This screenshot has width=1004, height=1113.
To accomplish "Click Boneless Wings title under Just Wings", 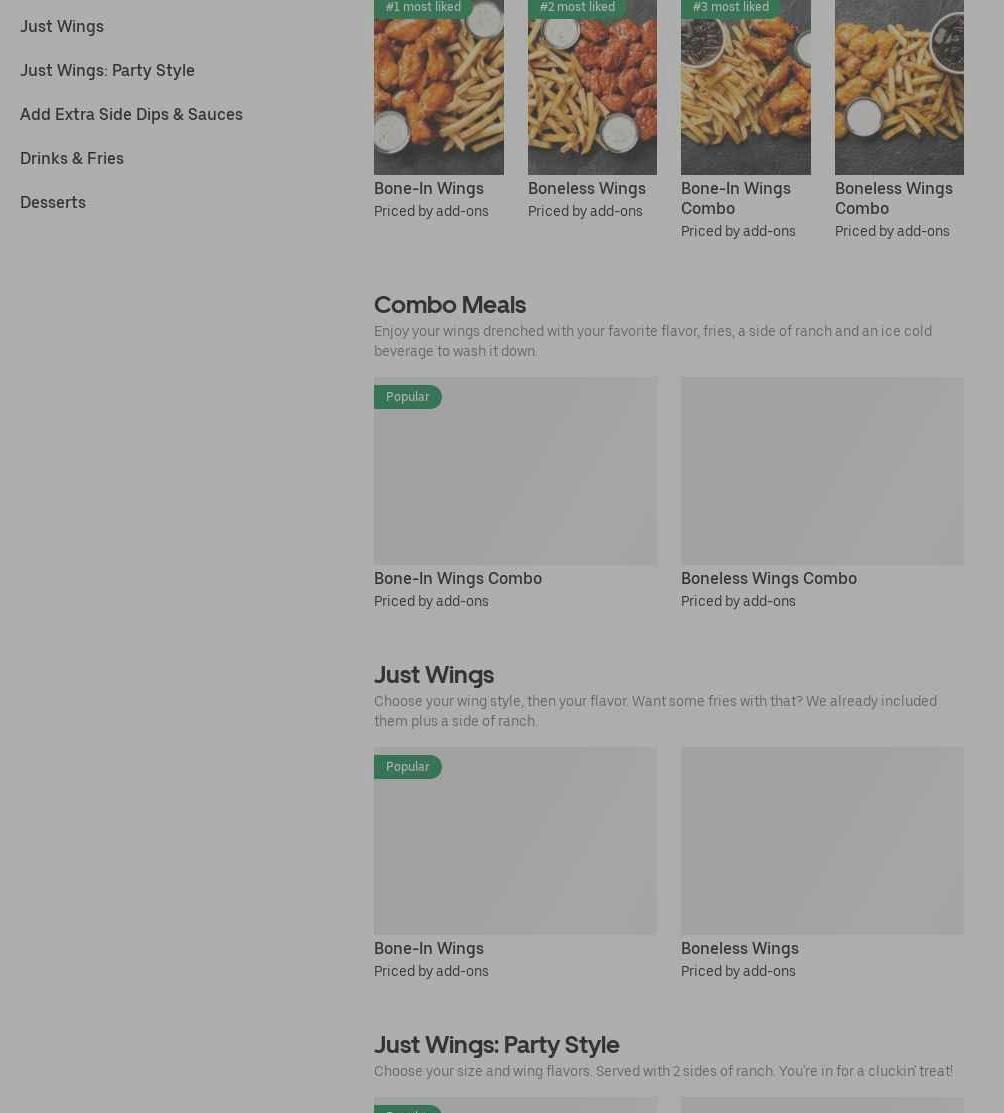I will point(740,948).
